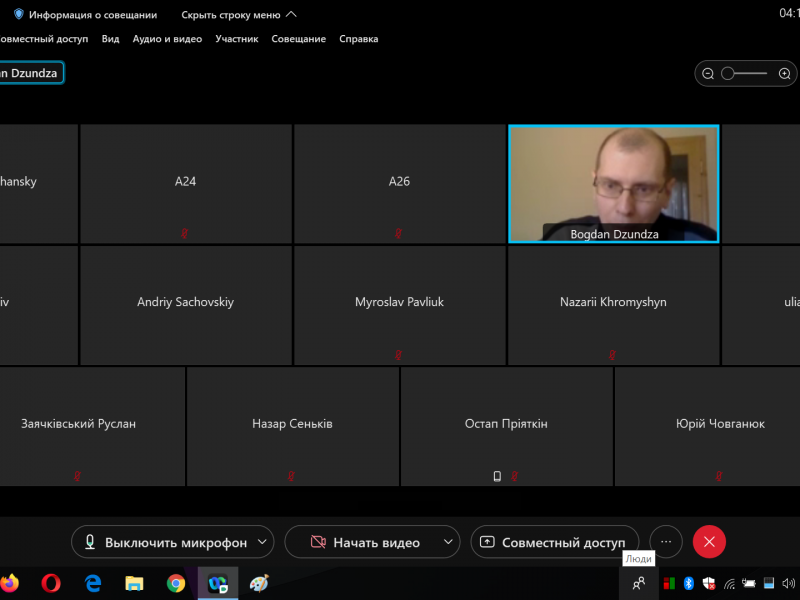Open more options ellipsis button
The width and height of the screenshot is (800, 600).
click(x=666, y=542)
